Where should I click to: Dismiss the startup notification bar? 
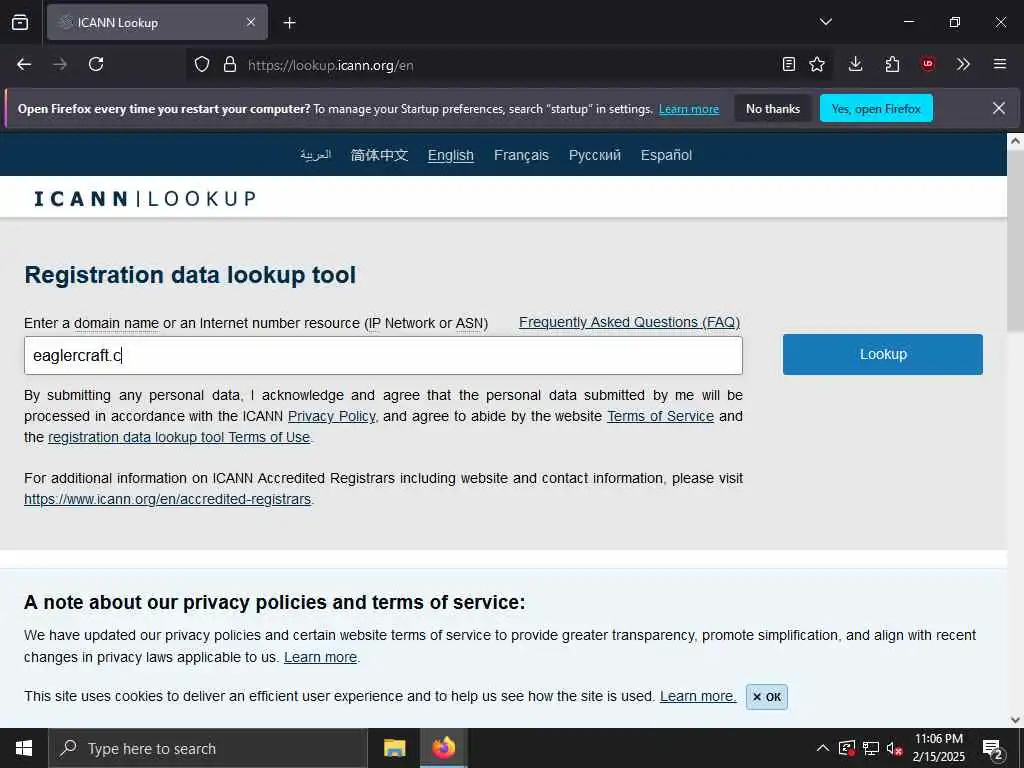999,108
